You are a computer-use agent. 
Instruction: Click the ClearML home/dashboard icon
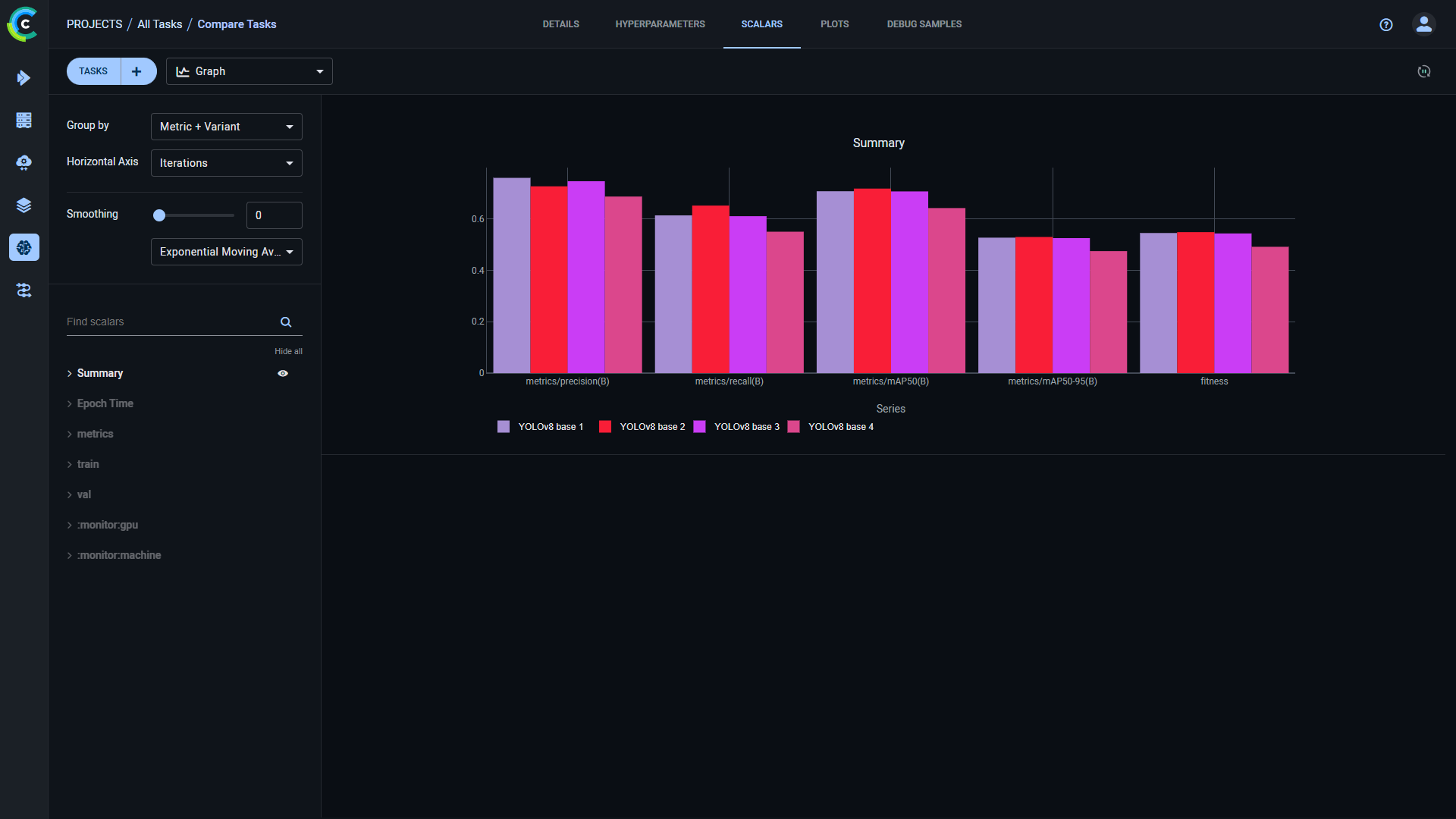click(24, 24)
